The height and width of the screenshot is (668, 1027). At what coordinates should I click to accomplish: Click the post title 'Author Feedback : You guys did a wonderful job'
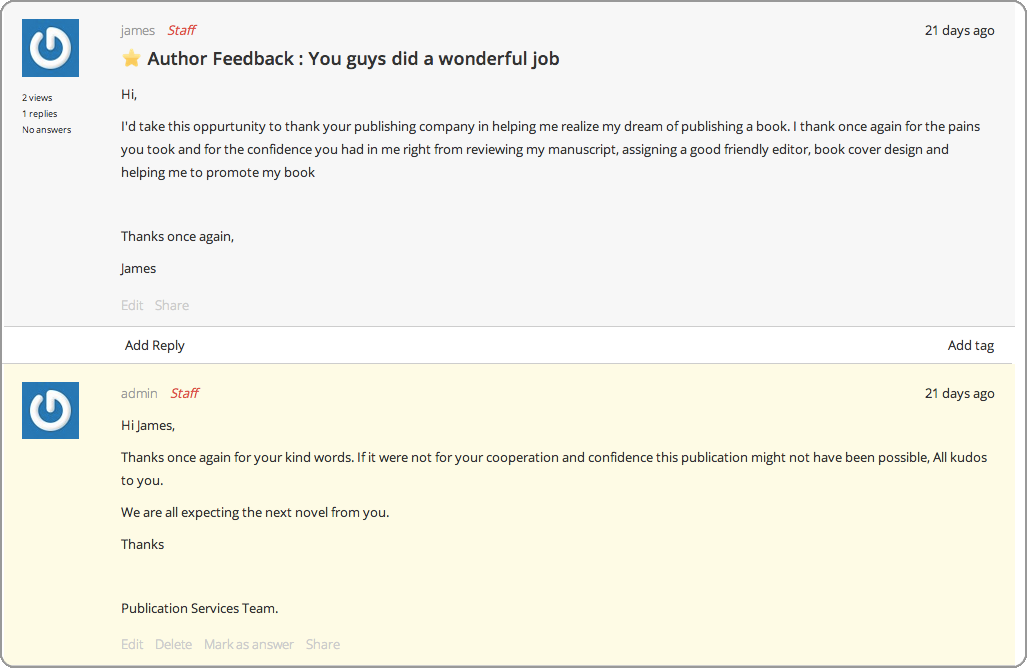coord(353,58)
